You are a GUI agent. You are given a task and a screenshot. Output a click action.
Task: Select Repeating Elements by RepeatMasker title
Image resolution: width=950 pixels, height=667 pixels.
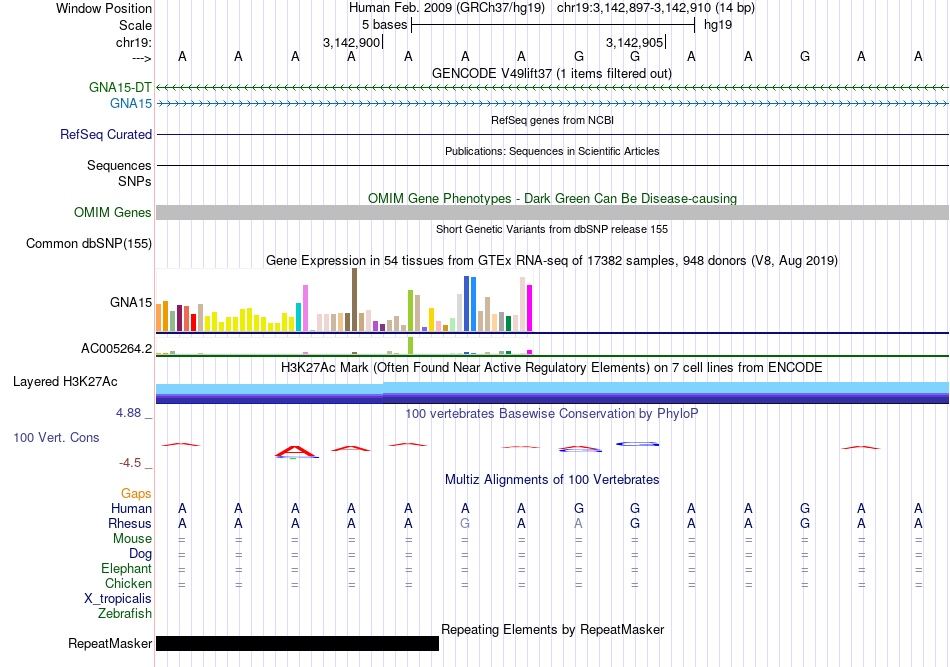pyautogui.click(x=553, y=629)
